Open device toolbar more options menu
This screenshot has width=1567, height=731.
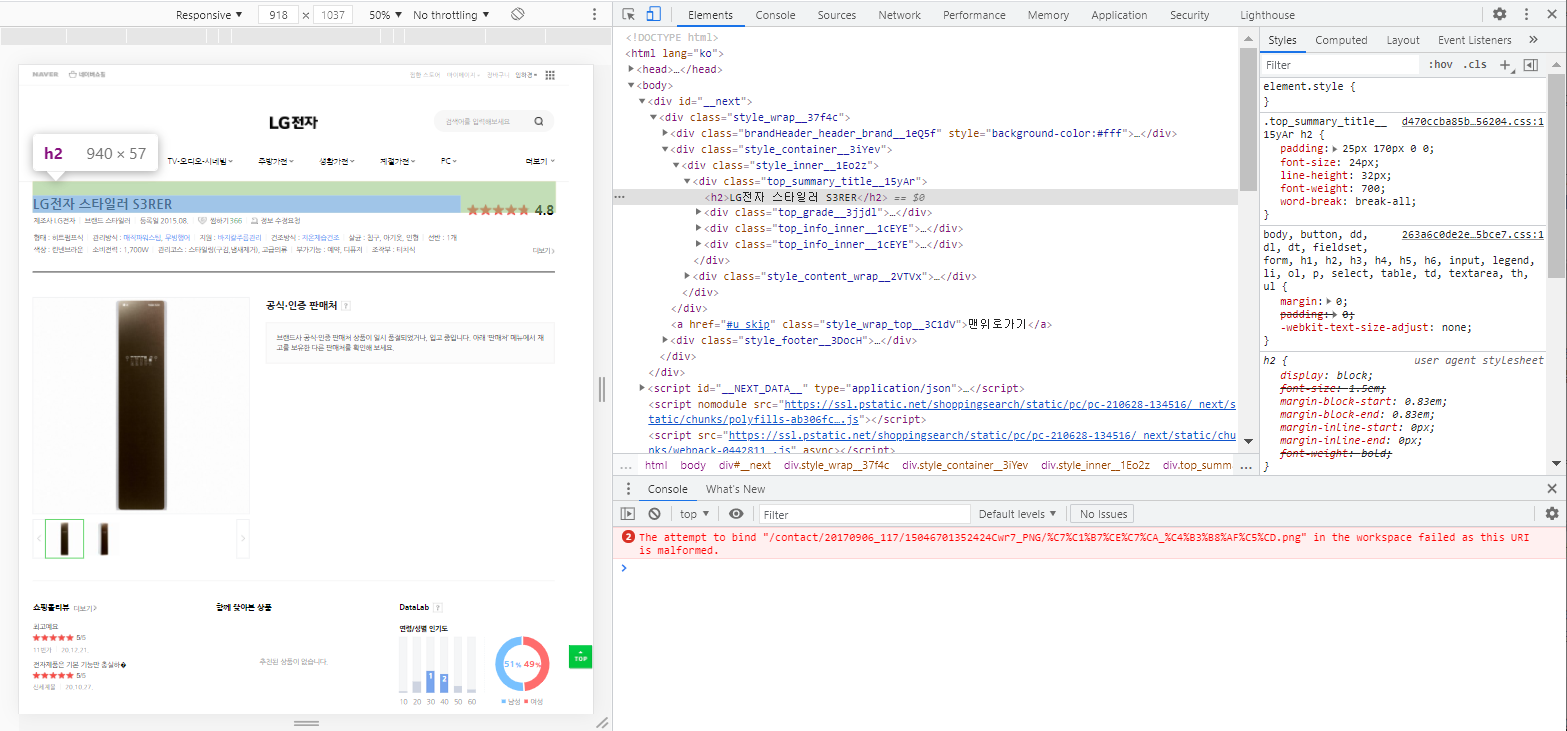click(595, 15)
